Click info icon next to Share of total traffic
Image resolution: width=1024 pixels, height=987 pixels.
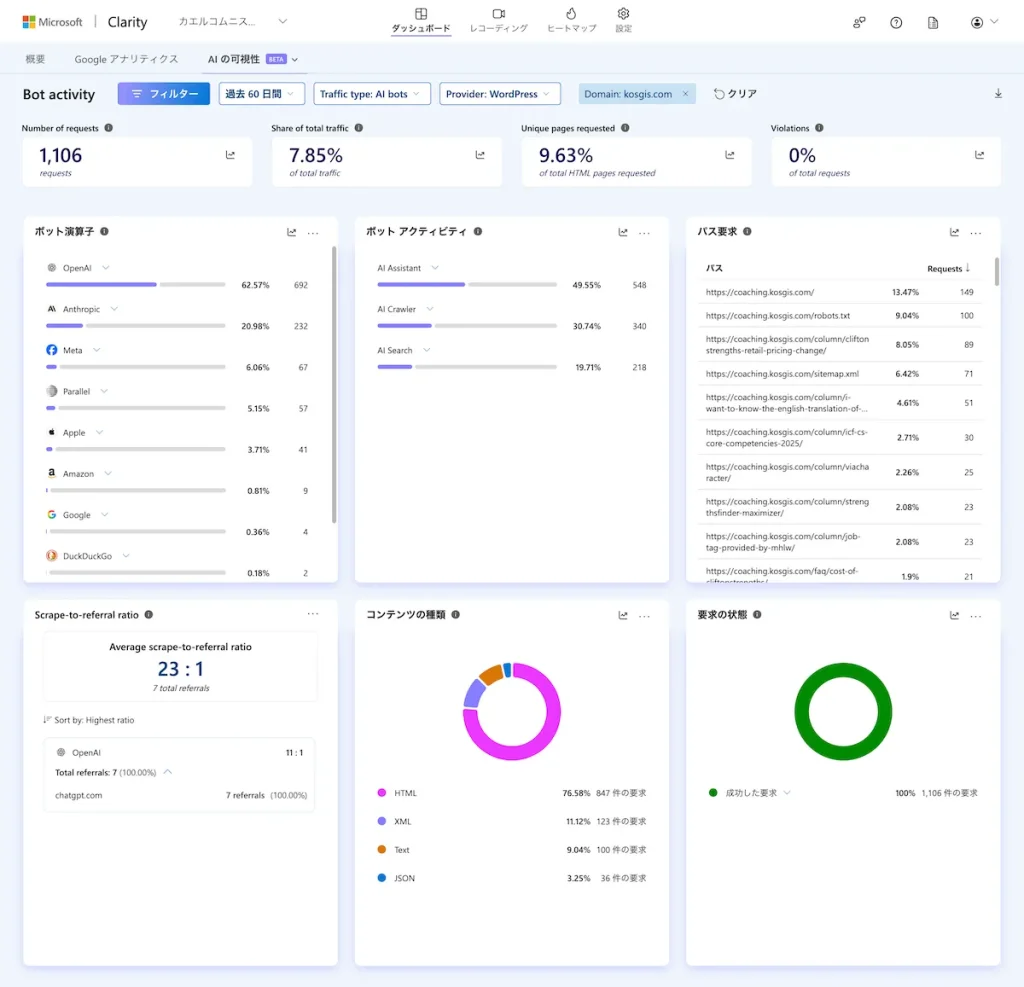pyautogui.click(x=359, y=128)
